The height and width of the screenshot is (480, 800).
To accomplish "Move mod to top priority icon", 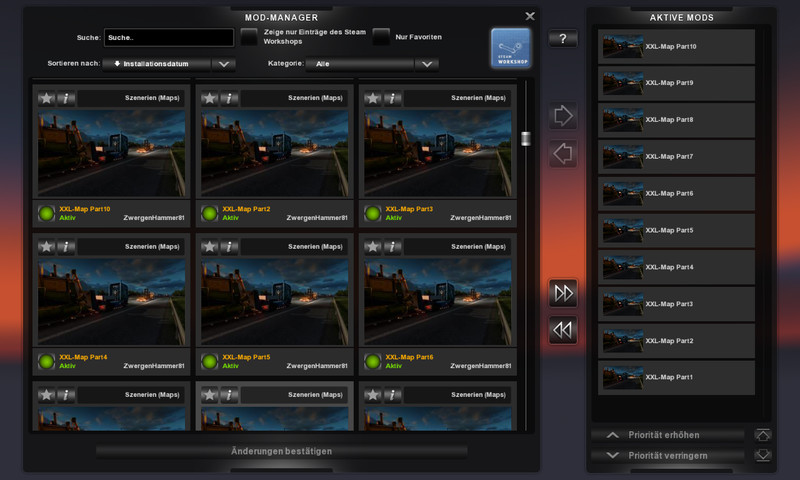I will coord(763,435).
